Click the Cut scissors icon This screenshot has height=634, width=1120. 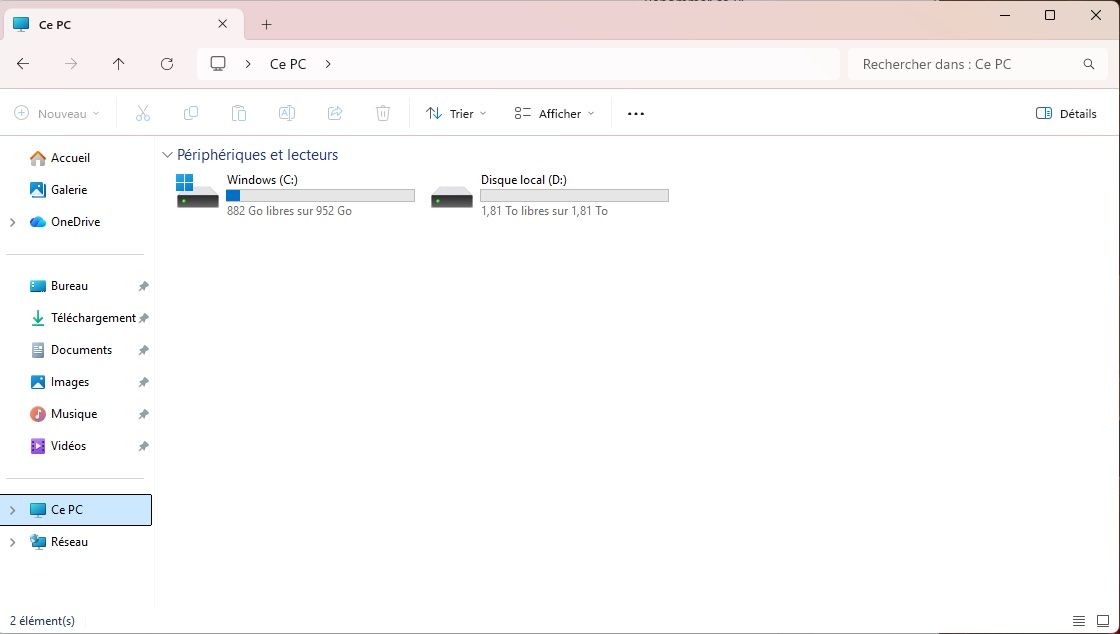[143, 114]
